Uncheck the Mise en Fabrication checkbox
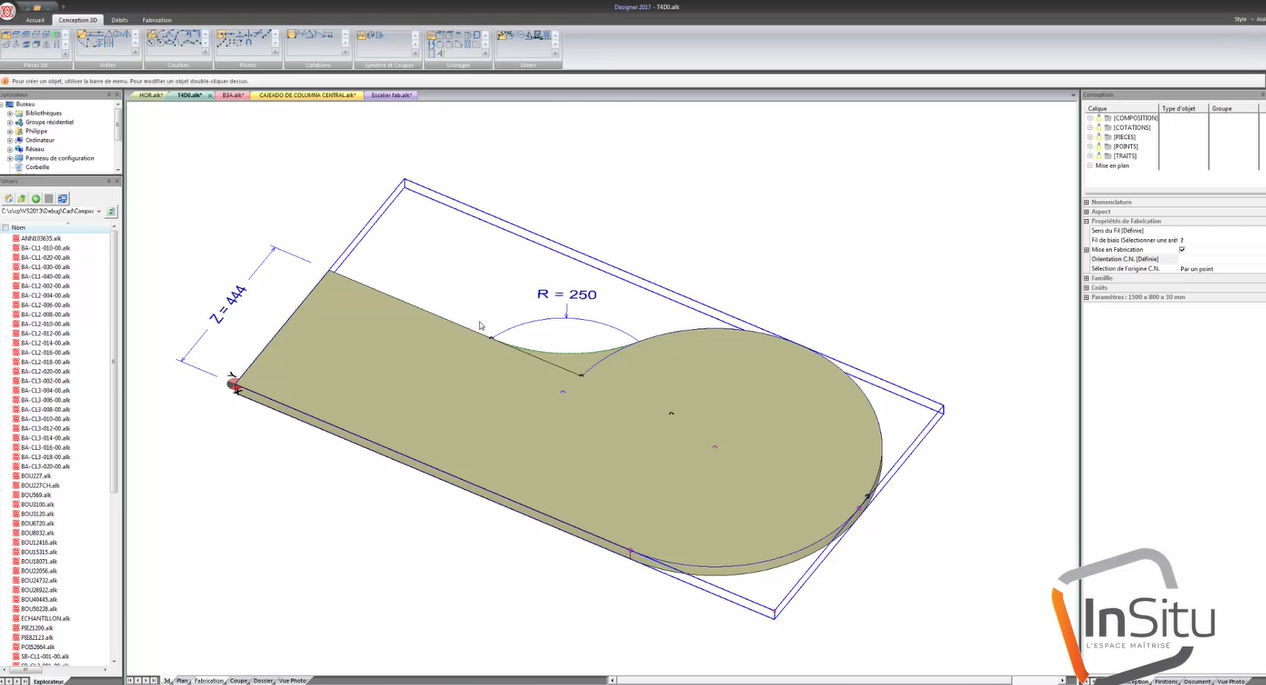Image resolution: width=1266 pixels, height=685 pixels. [1182, 250]
